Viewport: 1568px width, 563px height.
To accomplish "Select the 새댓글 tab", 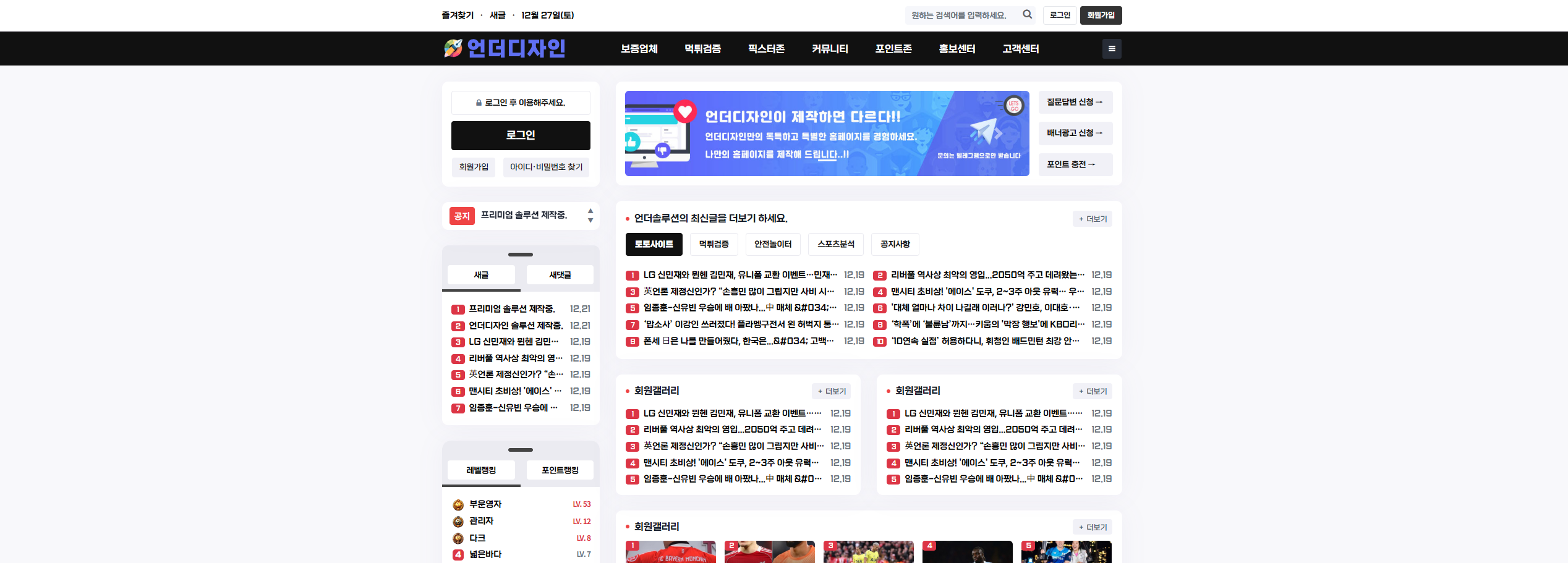I will click(x=560, y=275).
